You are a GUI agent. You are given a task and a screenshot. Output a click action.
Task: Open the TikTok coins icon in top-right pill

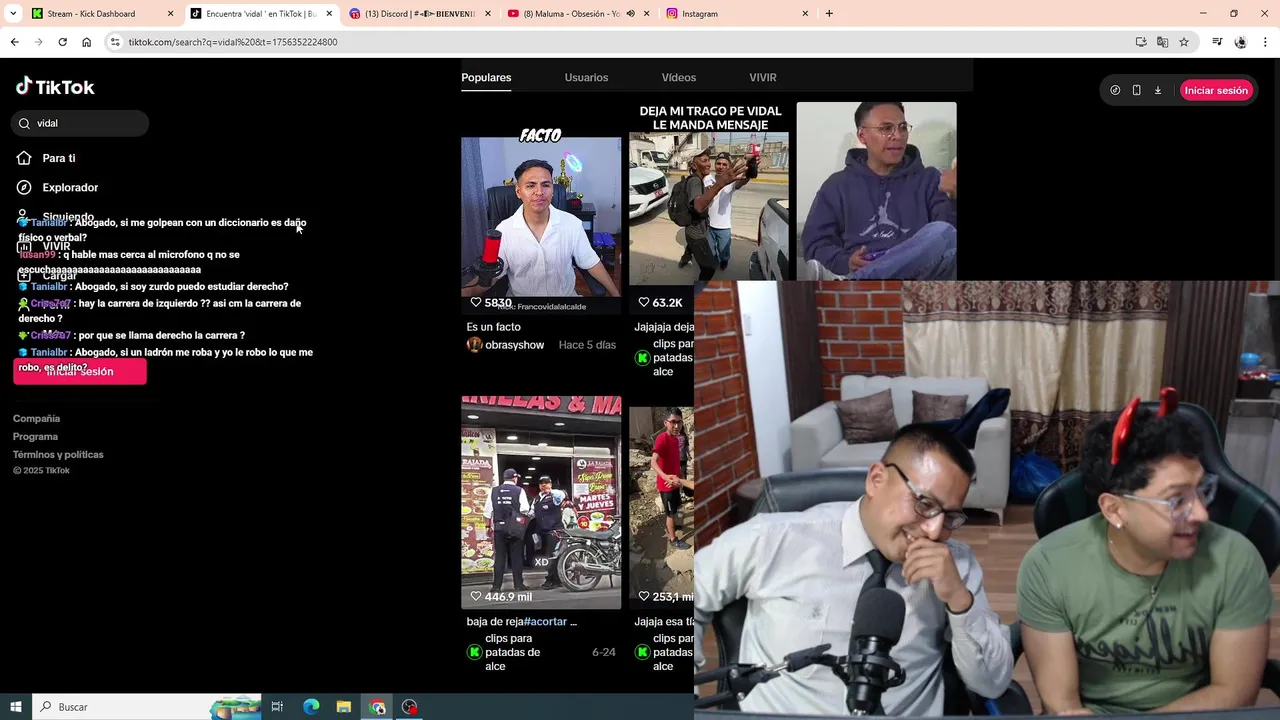click(x=1115, y=90)
